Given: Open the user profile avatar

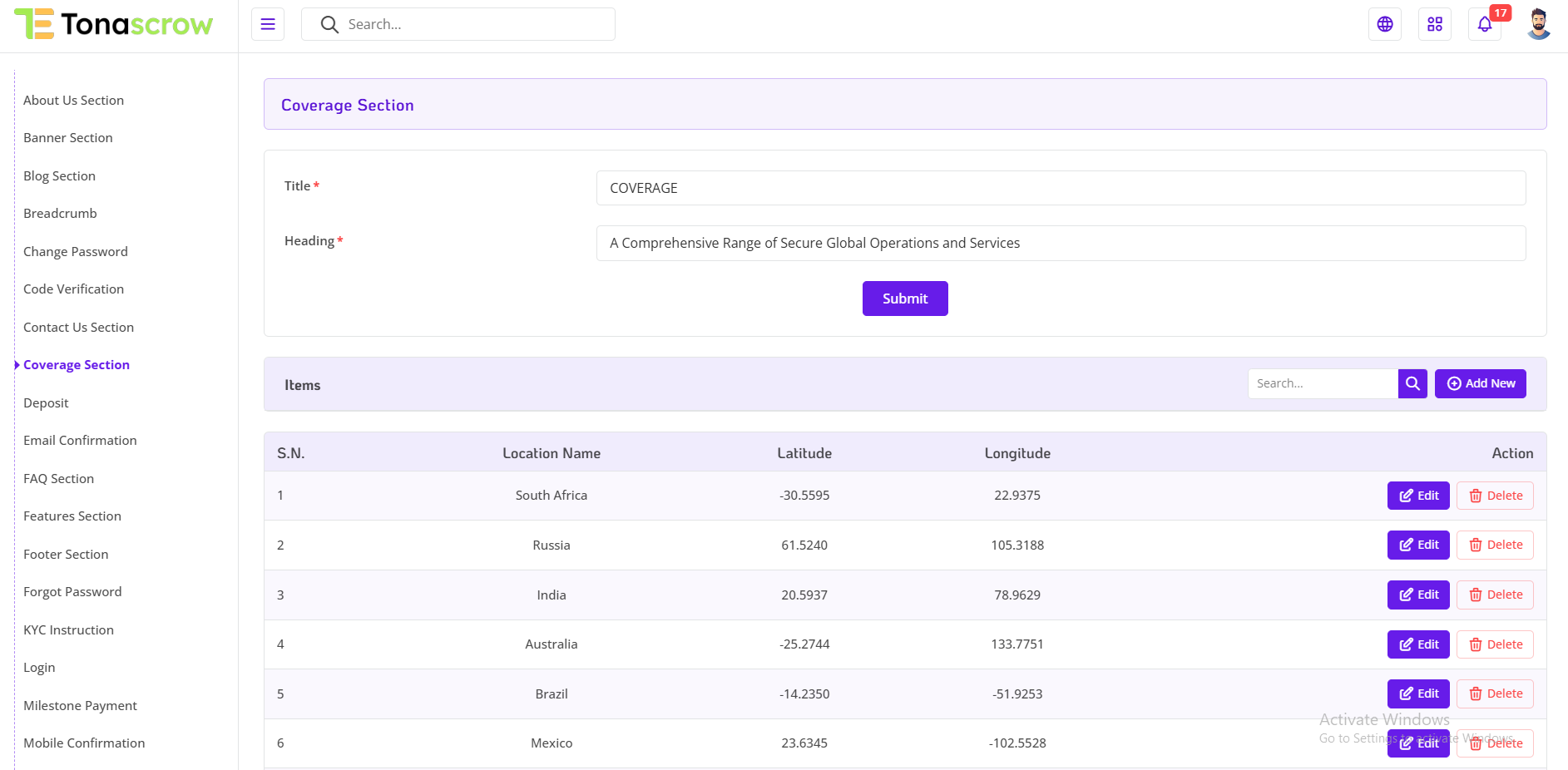Looking at the screenshot, I should point(1539,24).
